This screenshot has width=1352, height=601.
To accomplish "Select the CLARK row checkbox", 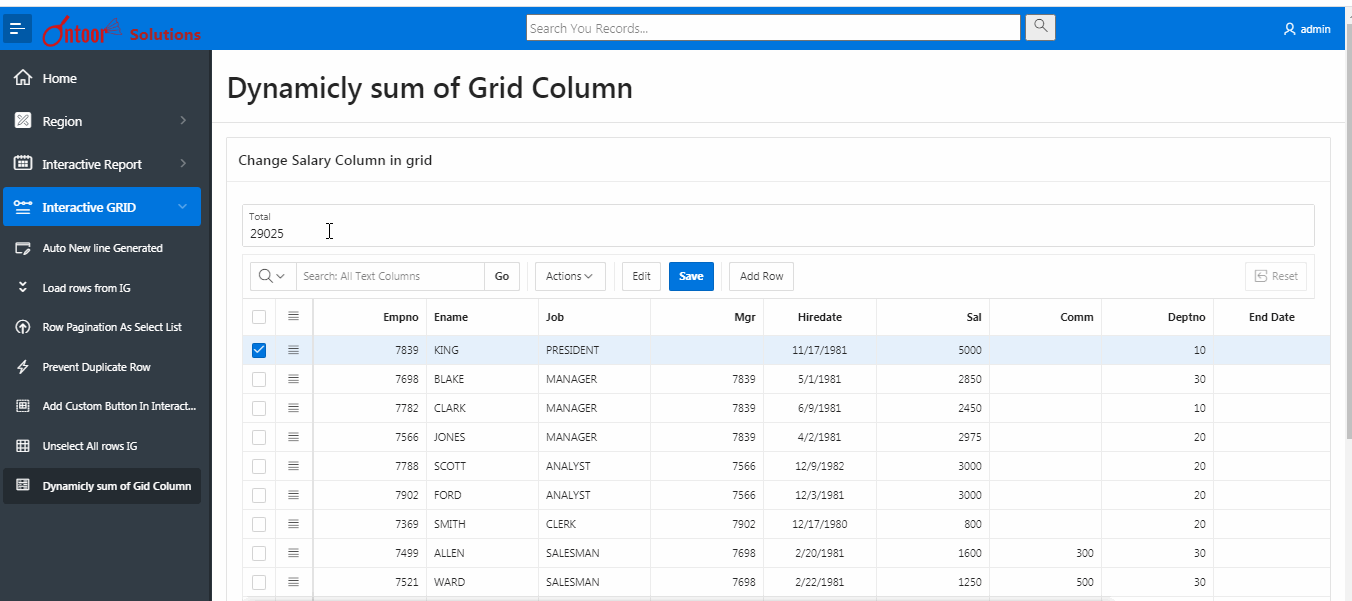I will pyautogui.click(x=259, y=408).
